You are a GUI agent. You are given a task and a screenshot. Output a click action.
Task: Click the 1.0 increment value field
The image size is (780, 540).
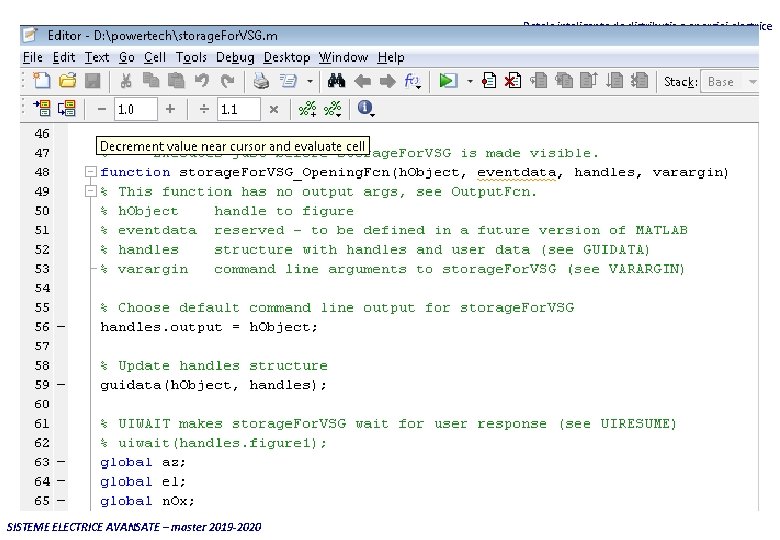click(135, 109)
